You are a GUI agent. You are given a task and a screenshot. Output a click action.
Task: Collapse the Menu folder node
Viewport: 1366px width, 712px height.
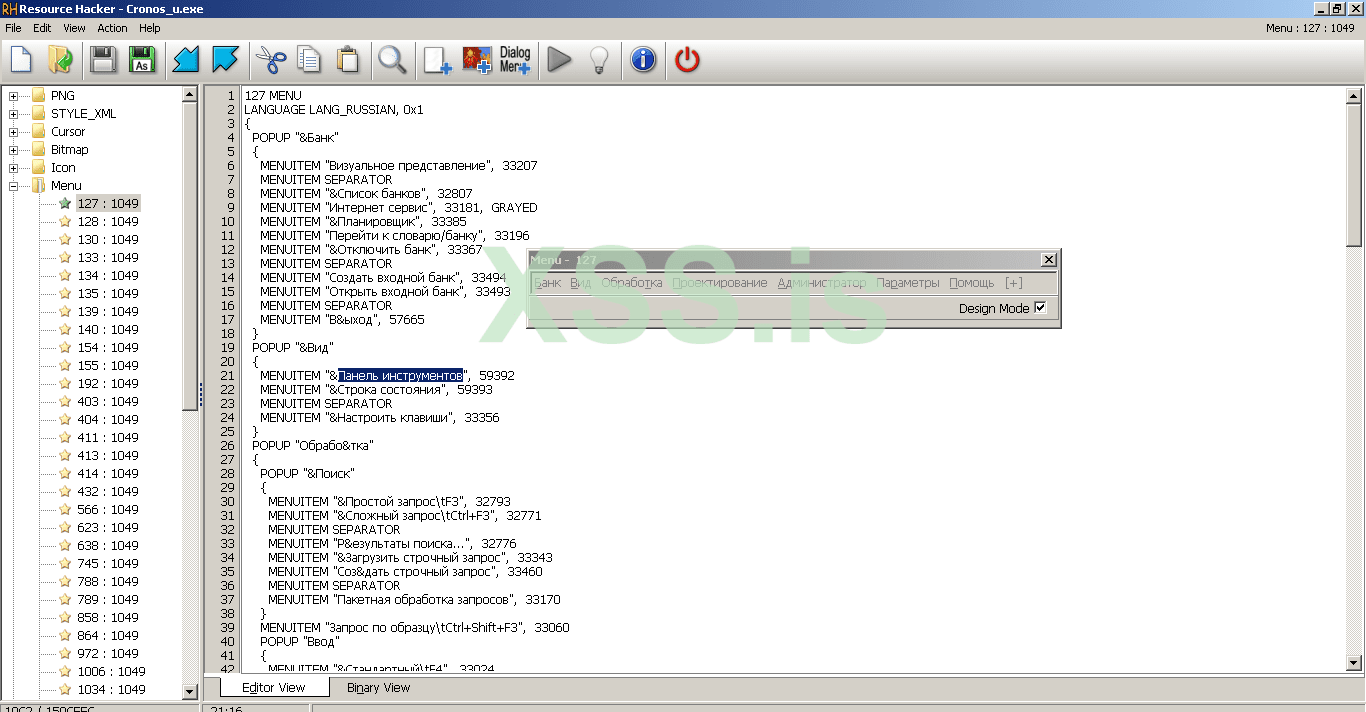[13, 186]
